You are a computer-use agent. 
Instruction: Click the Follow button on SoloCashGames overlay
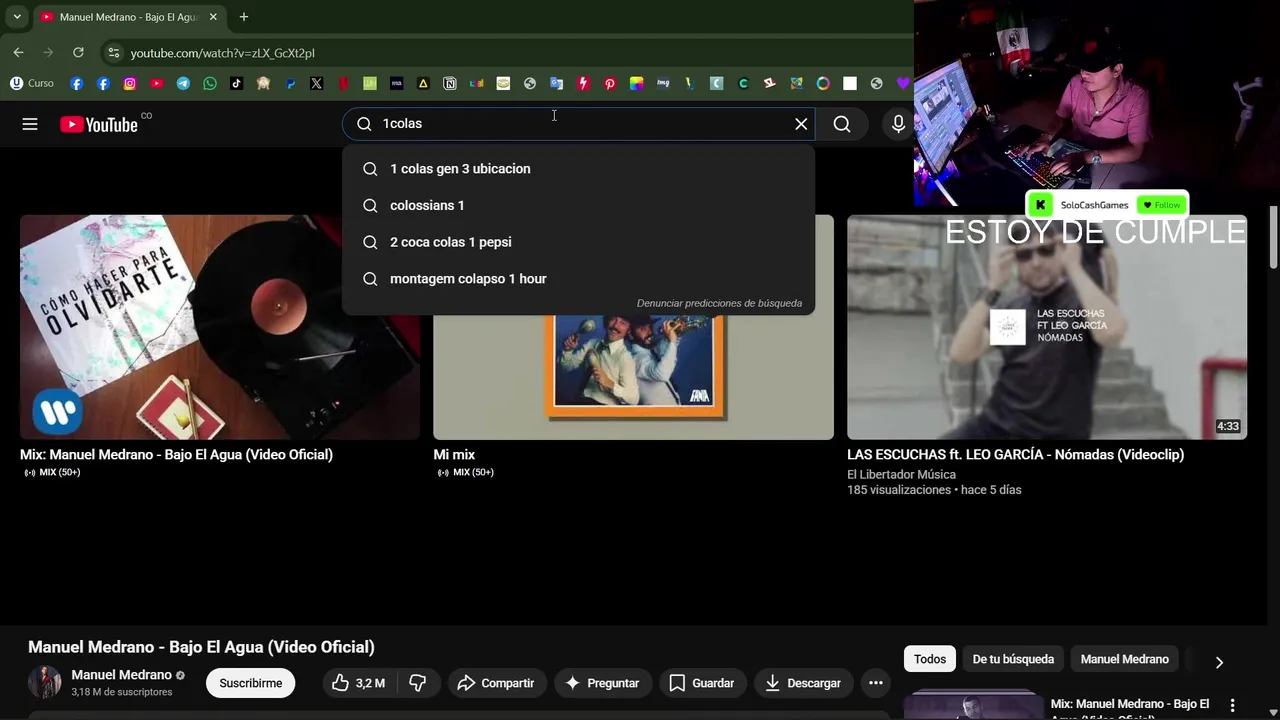(x=1161, y=205)
